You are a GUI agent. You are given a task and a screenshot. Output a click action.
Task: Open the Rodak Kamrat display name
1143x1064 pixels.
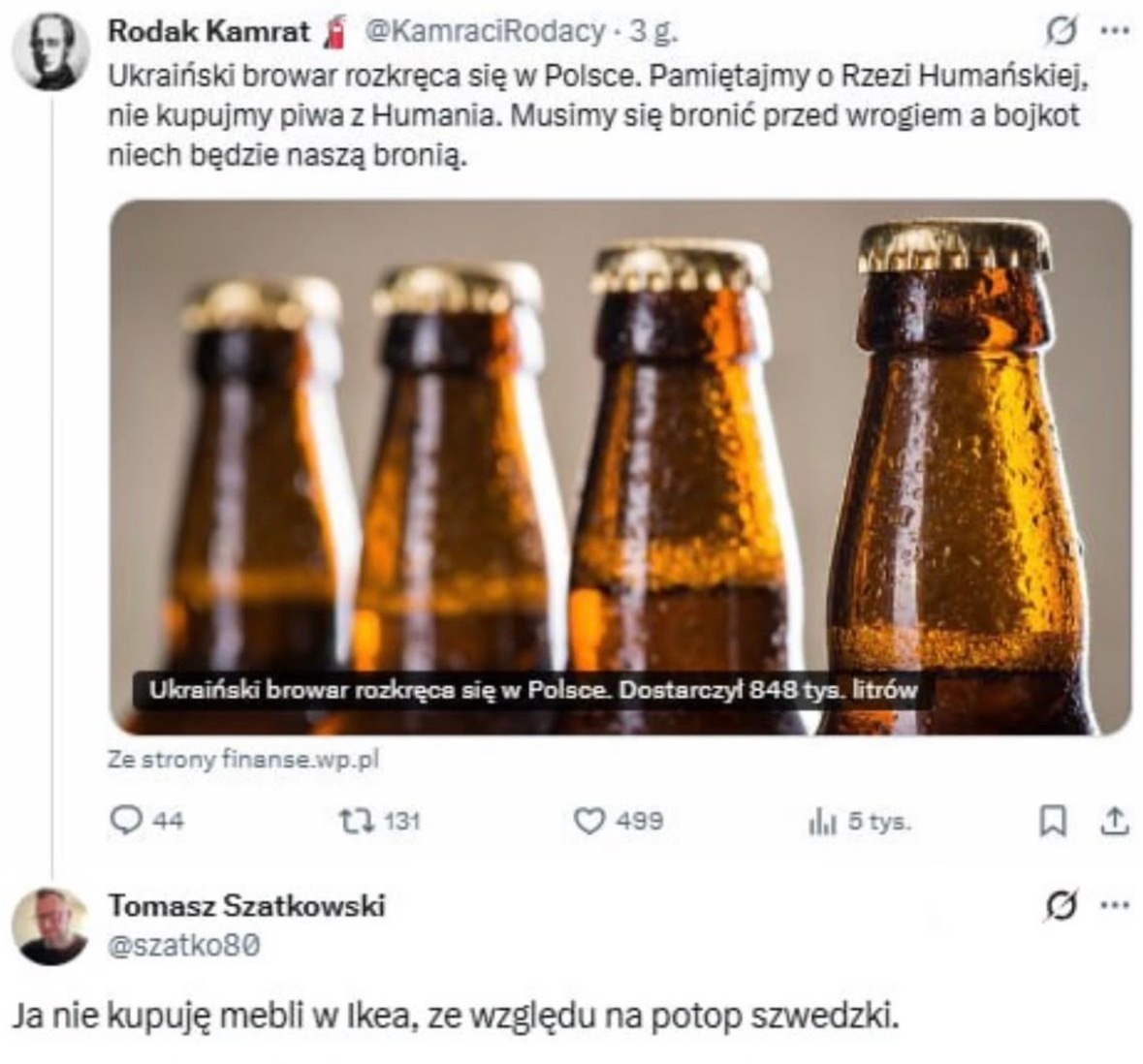(208, 31)
